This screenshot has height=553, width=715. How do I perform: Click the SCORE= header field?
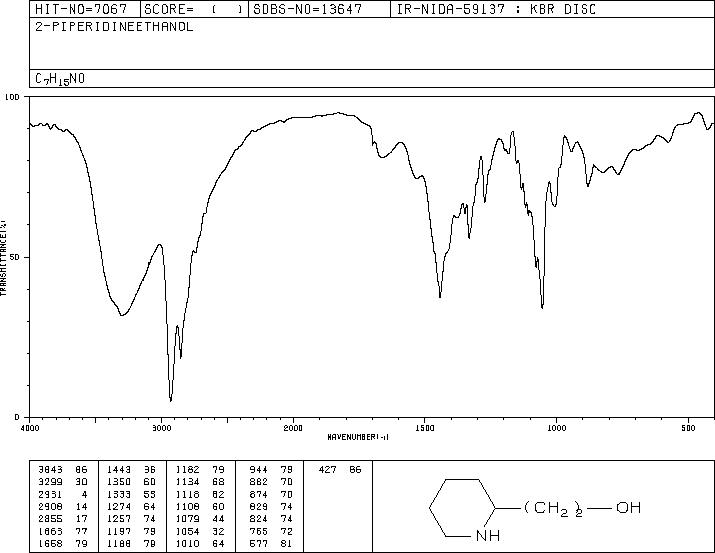(x=194, y=9)
